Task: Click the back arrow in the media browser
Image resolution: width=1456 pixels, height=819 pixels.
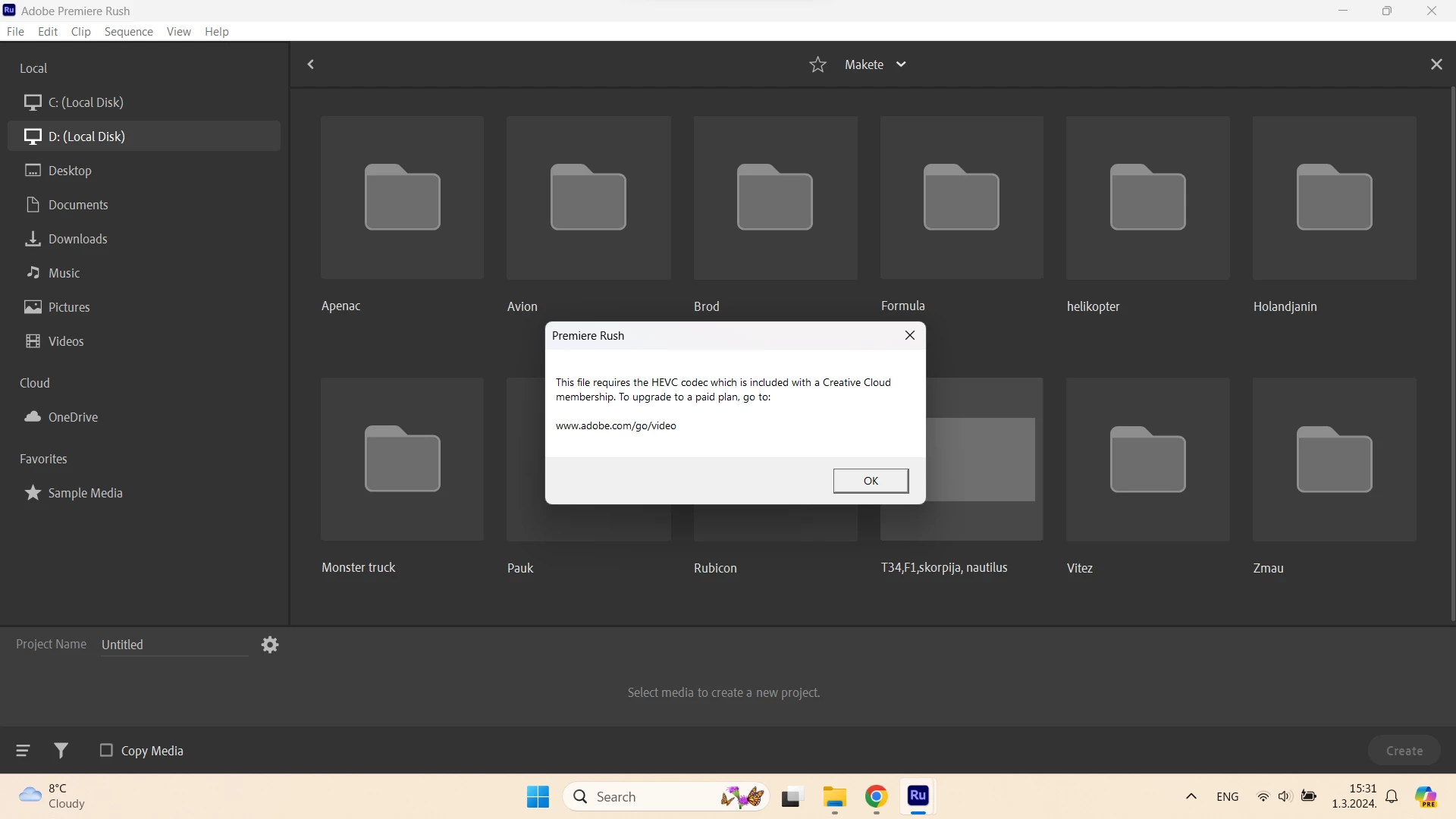Action: 311,64
